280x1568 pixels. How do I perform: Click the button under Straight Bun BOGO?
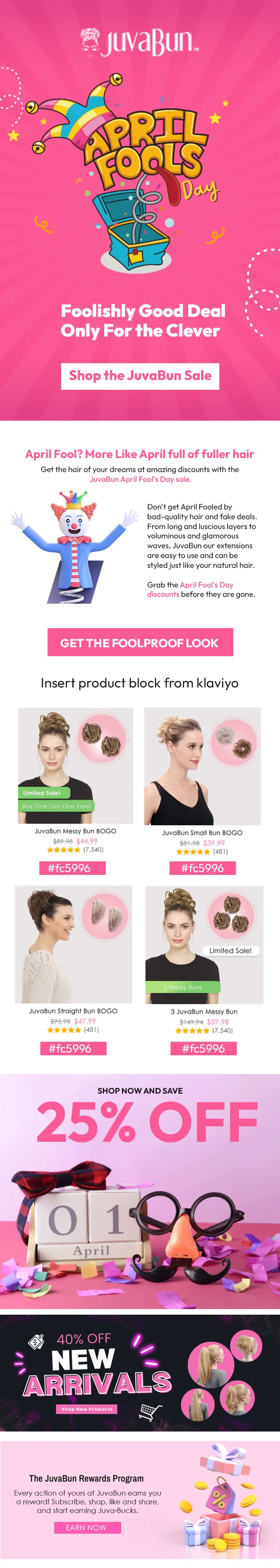(x=70, y=1048)
